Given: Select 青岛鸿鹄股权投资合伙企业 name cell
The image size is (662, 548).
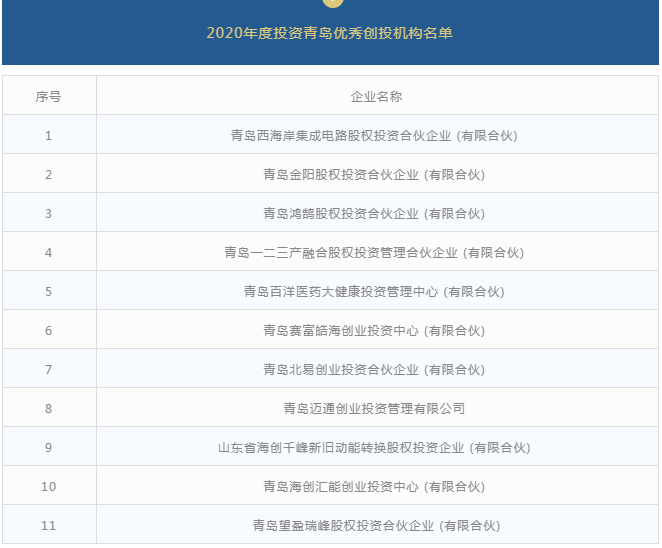Looking at the screenshot, I should pyautogui.click(x=377, y=212).
